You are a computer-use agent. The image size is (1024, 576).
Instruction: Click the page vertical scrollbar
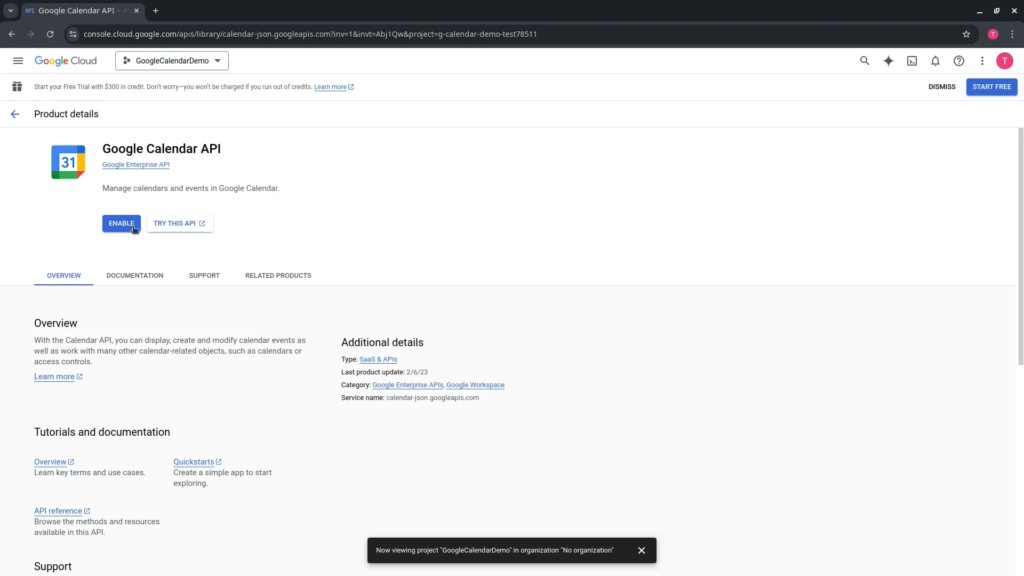point(1020,247)
